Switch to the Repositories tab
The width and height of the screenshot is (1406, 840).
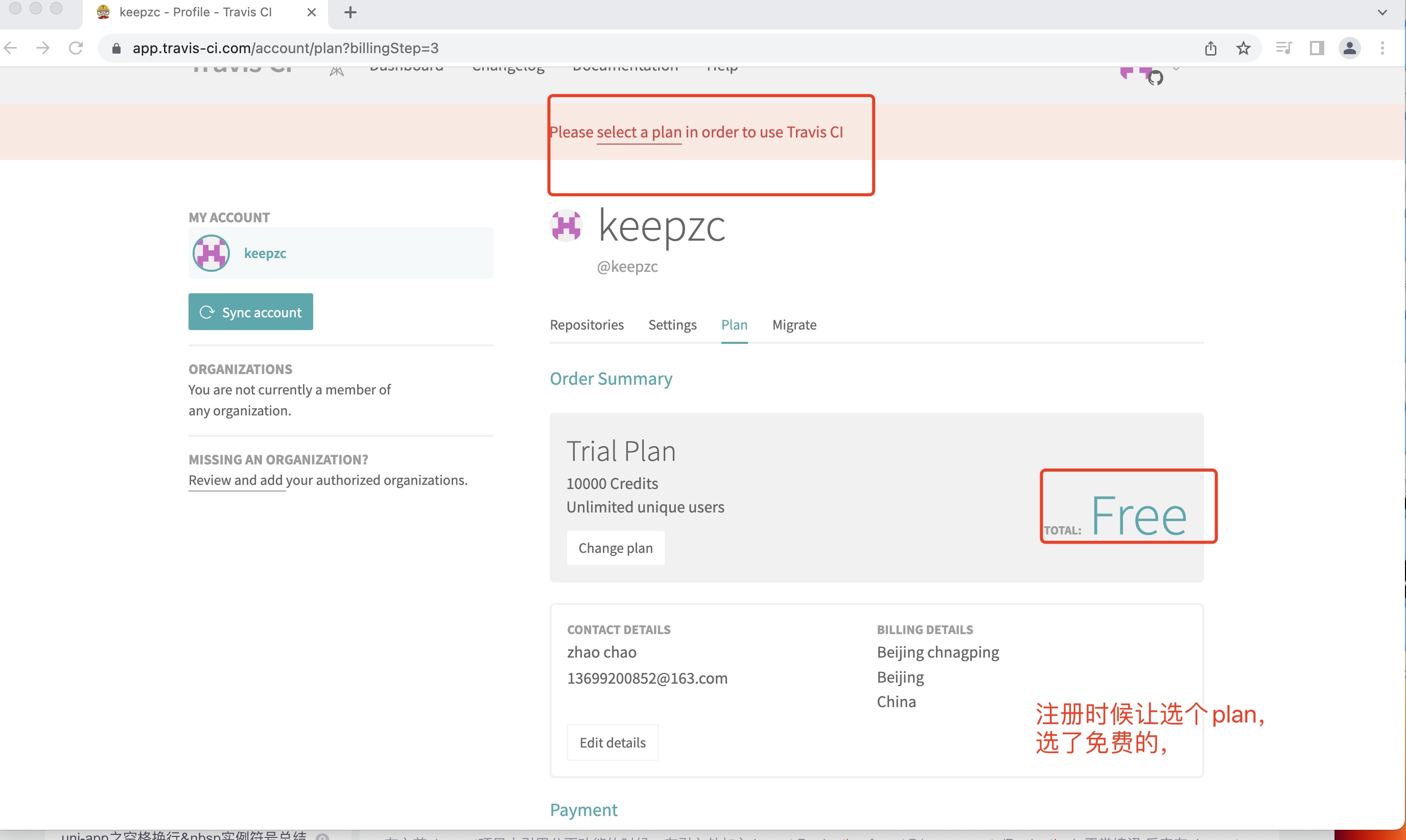pos(586,324)
